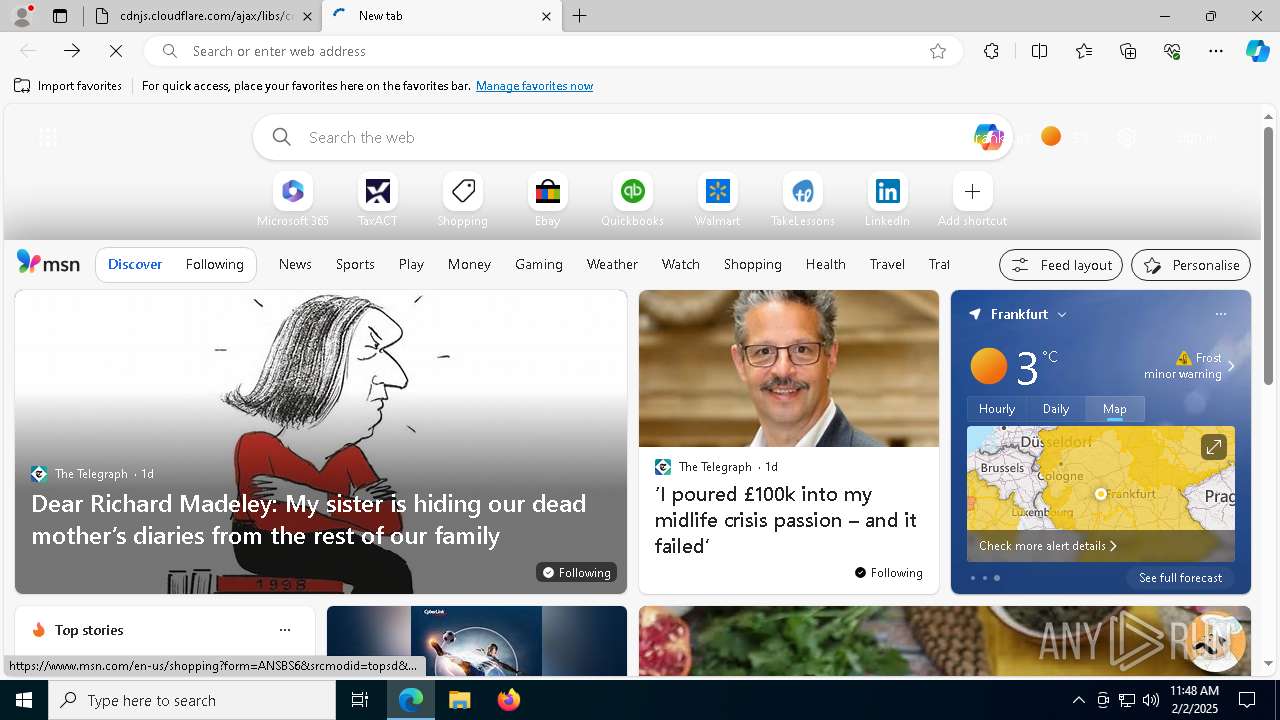The height and width of the screenshot is (720, 1280).
Task: Open the Favorites star list
Action: (1084, 51)
